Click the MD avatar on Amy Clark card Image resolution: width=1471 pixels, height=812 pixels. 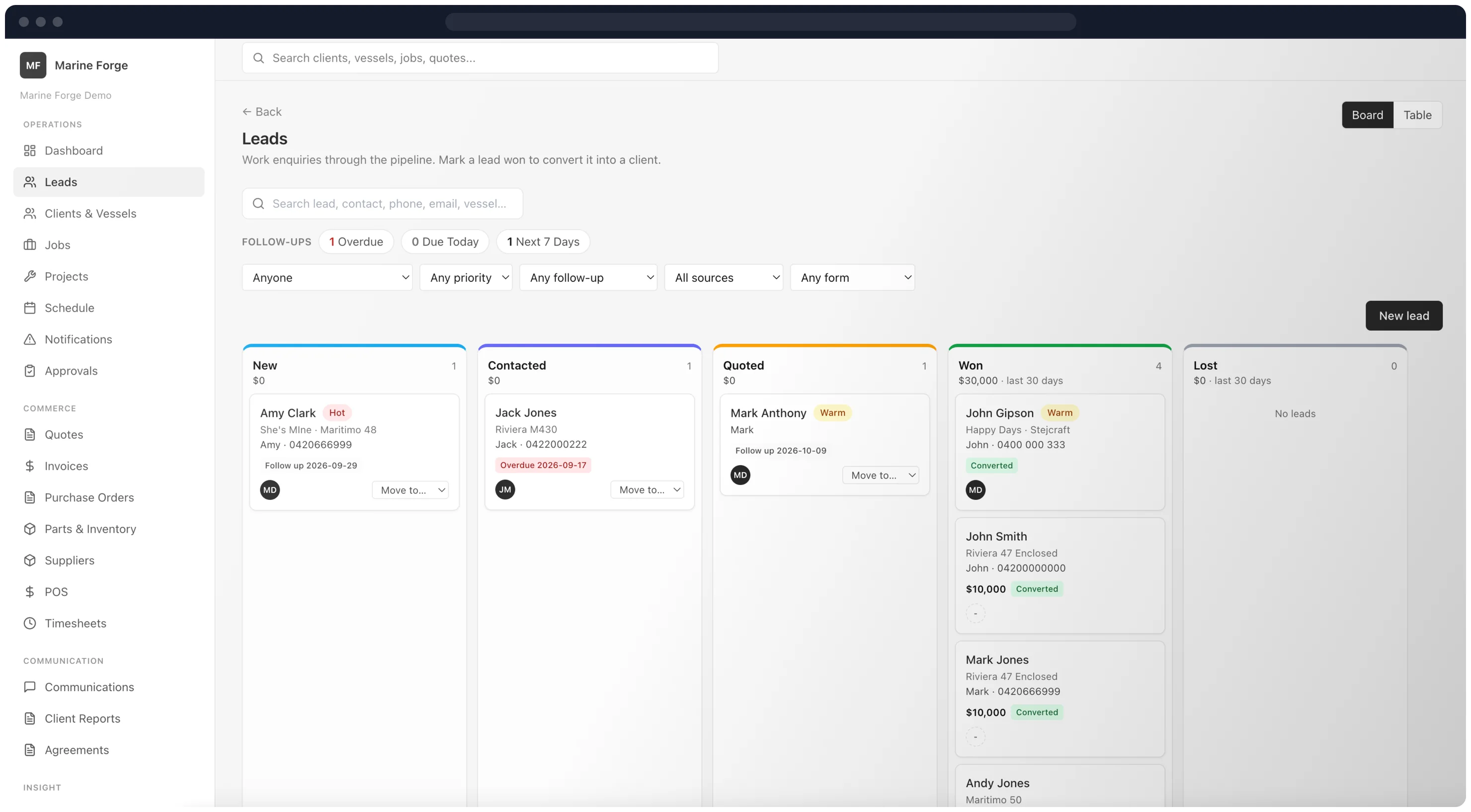(x=270, y=490)
